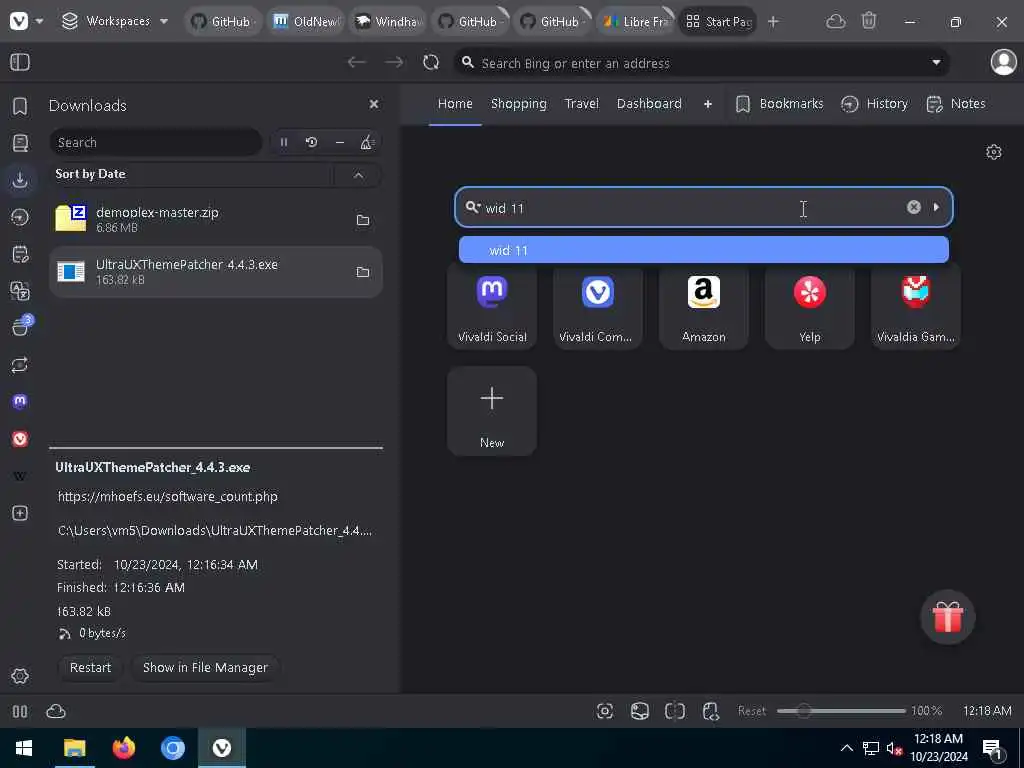Open the Bookmarks panel icon in sidebar
The height and width of the screenshot is (768, 1024).
pyautogui.click(x=20, y=106)
